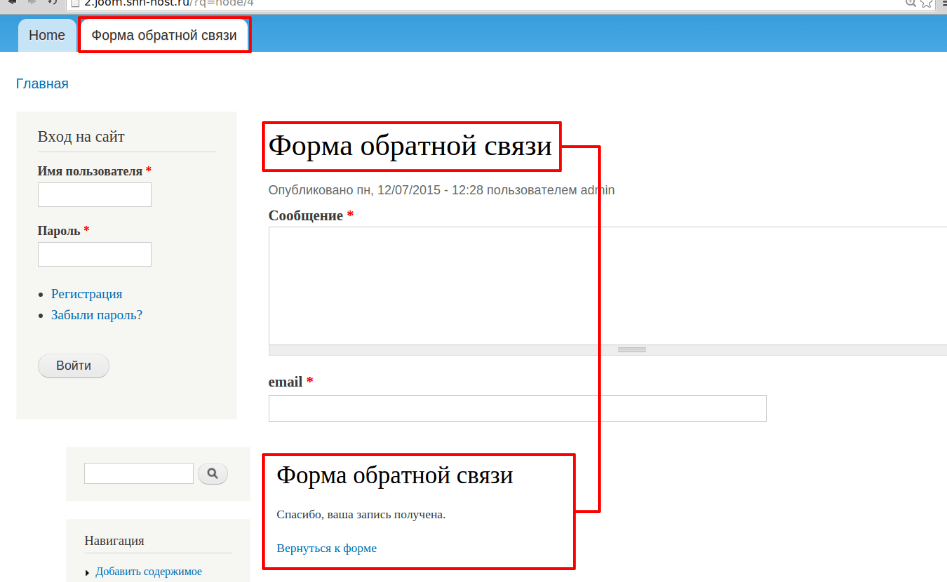Click the large Форма обратной связи heading

(x=410, y=147)
